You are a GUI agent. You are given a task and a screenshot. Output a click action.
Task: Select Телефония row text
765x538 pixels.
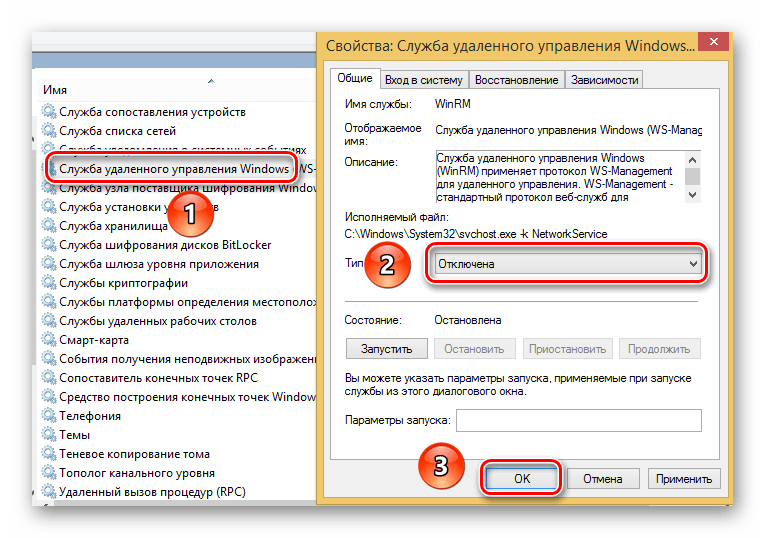[x=90, y=416]
